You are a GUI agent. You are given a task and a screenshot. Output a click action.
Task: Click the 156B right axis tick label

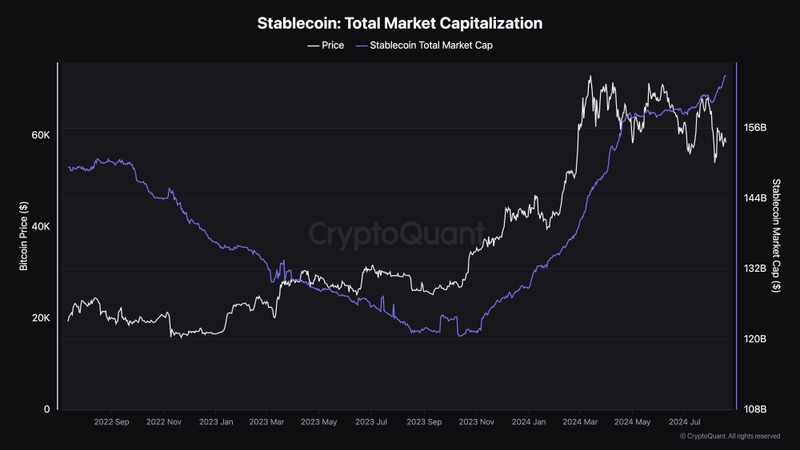(755, 128)
